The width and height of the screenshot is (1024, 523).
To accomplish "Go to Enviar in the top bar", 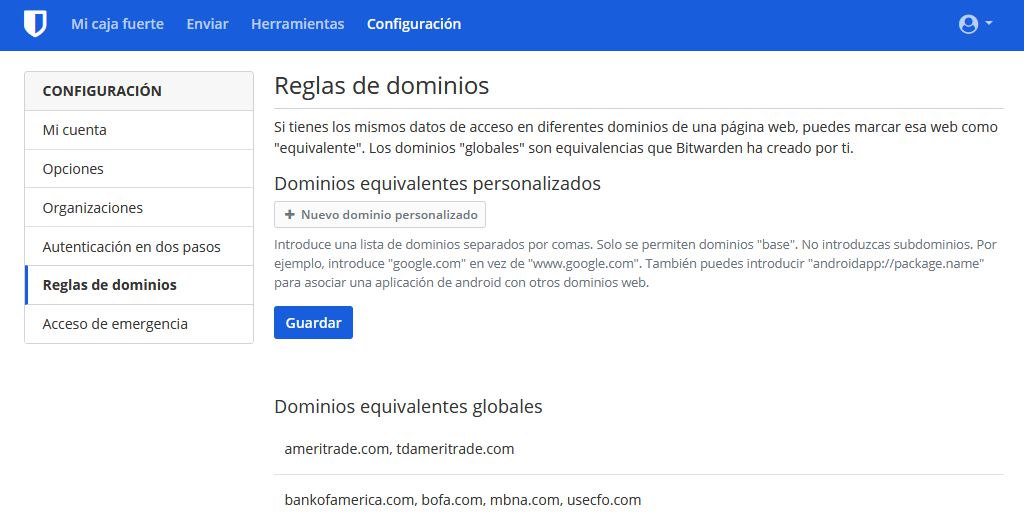I will (x=207, y=24).
